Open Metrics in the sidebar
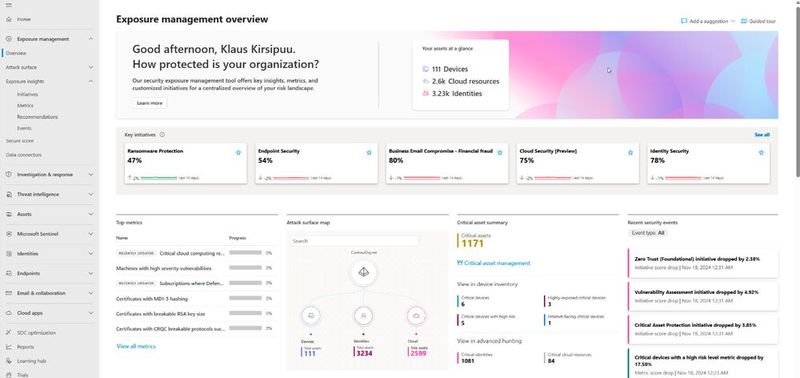 25,106
